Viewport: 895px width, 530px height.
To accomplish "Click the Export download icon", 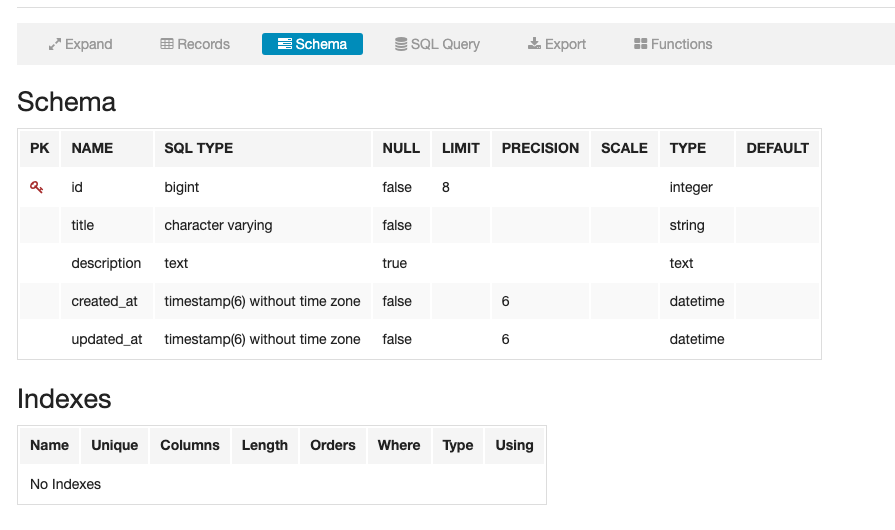I will tap(535, 44).
